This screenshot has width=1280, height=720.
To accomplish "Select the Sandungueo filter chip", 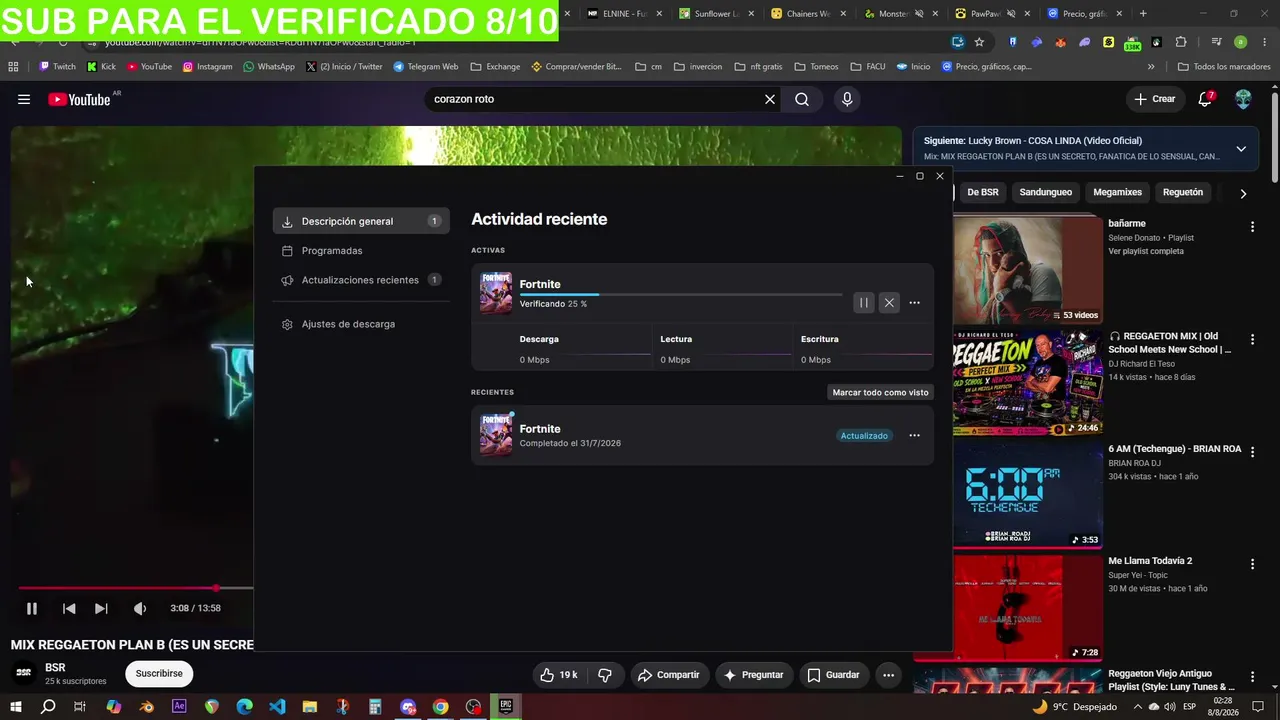I will 1045,192.
